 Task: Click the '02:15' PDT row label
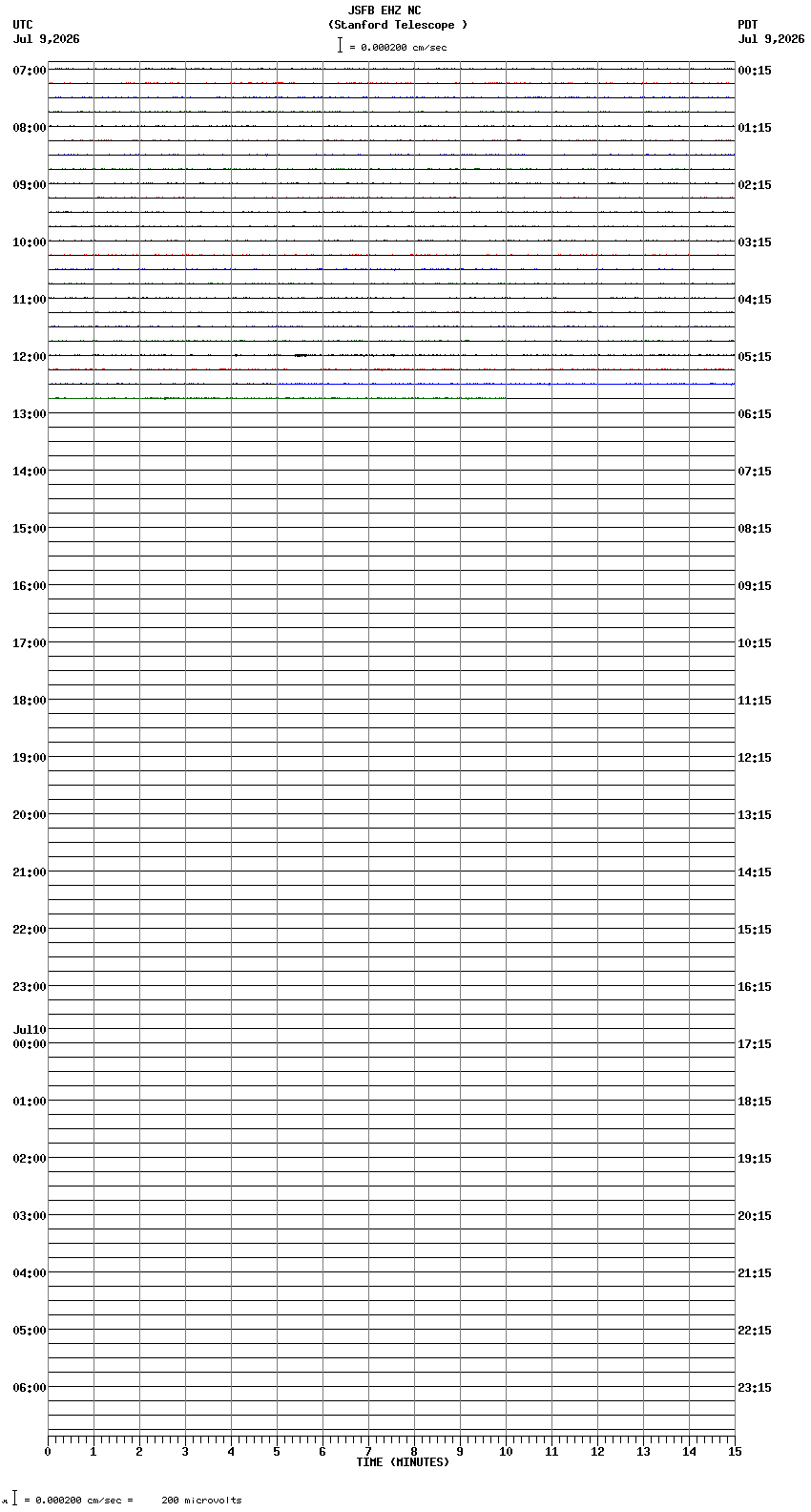755,185
